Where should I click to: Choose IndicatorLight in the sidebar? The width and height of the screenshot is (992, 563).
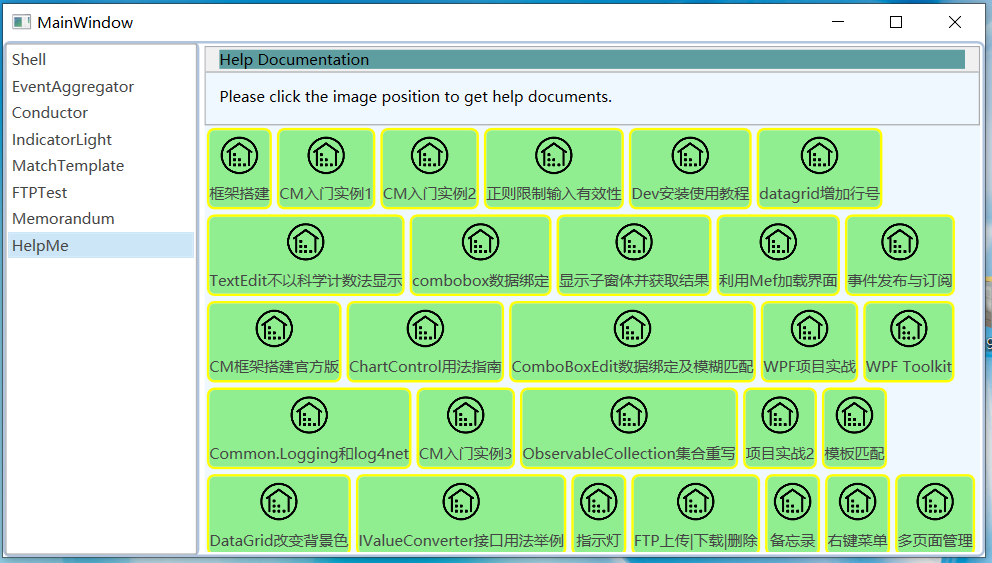pos(101,139)
